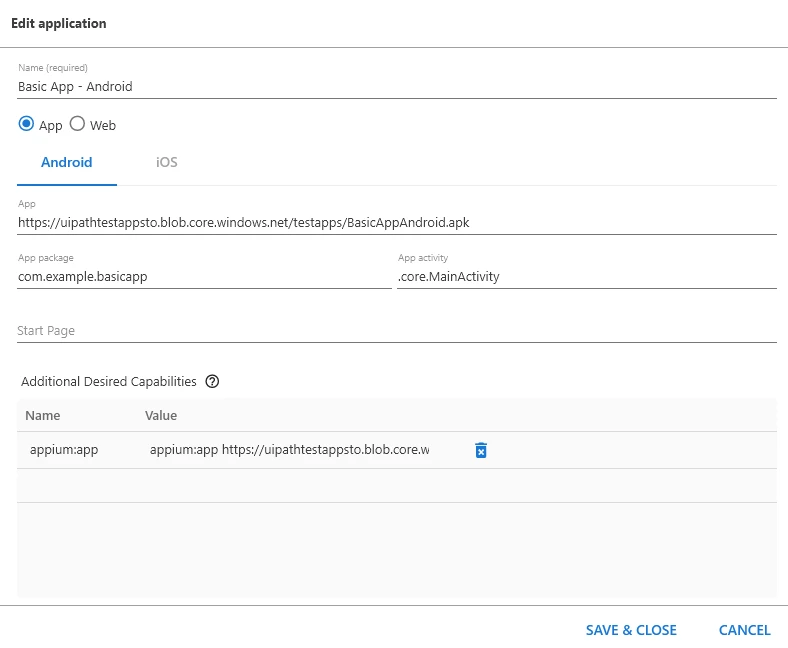Edit the App package field

(204, 276)
